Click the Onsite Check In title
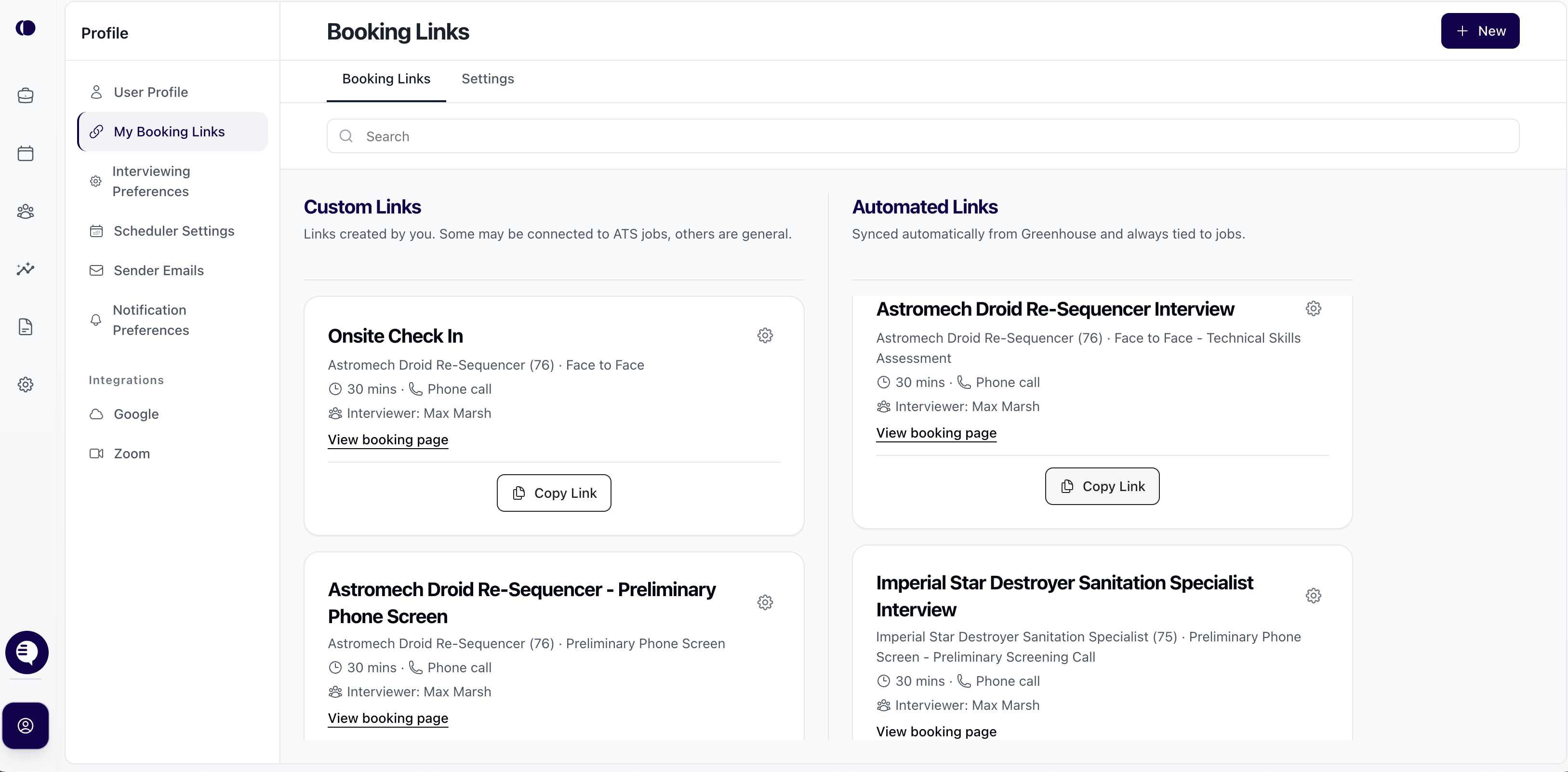This screenshot has width=1568, height=772. (x=395, y=336)
